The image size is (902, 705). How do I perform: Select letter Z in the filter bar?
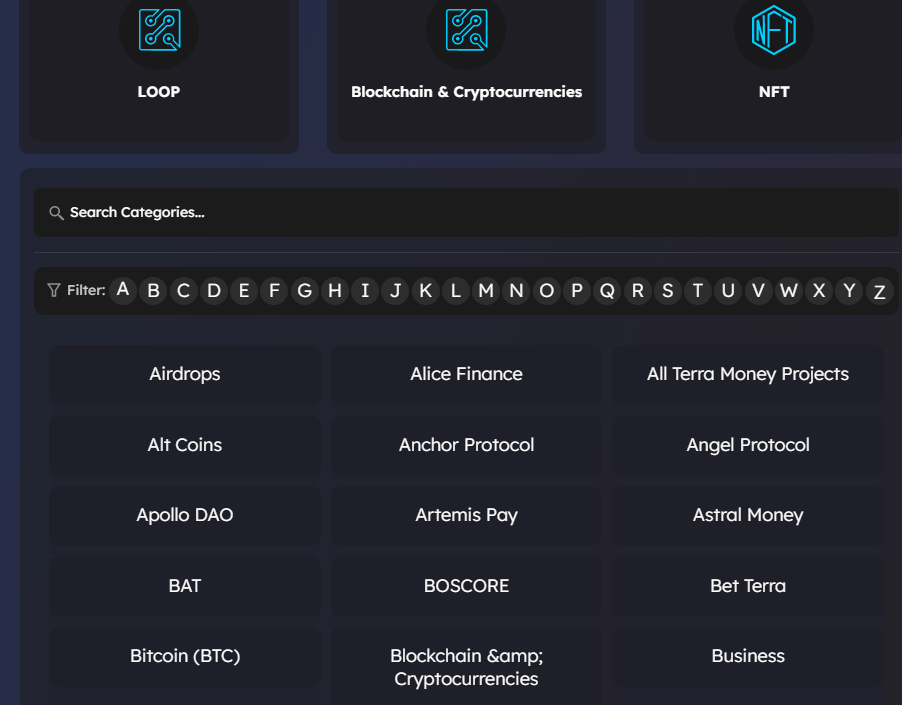click(879, 291)
